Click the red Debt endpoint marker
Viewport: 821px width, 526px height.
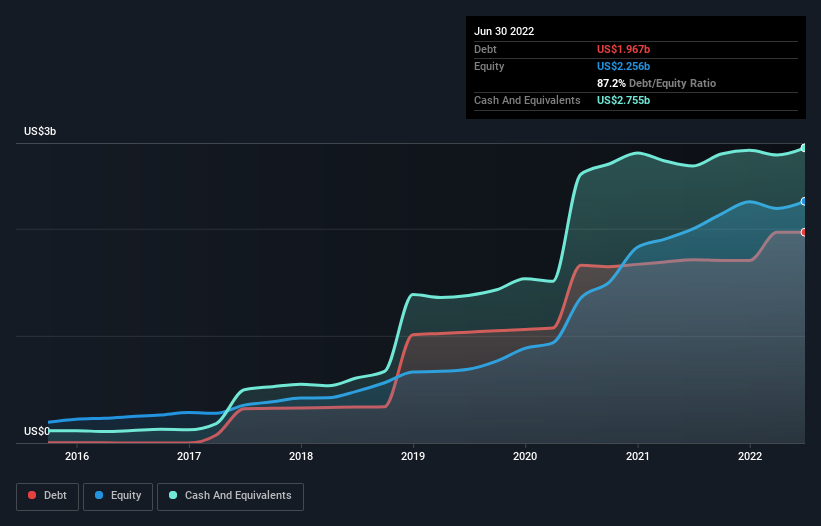pos(804,232)
